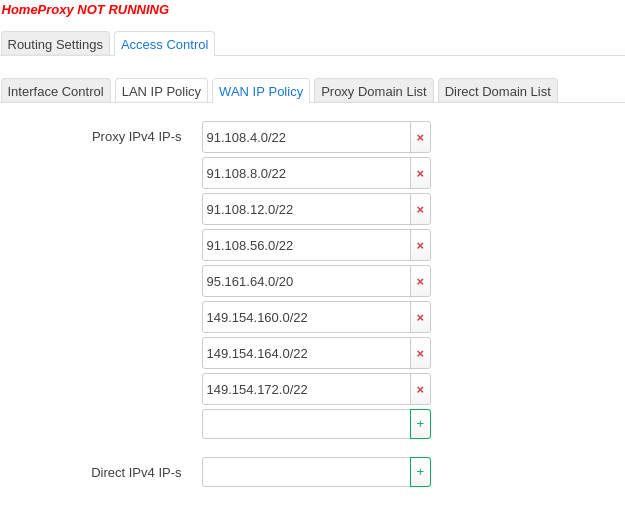Open the LAN IP Policy tab
The width and height of the screenshot is (625, 513).
161,91
